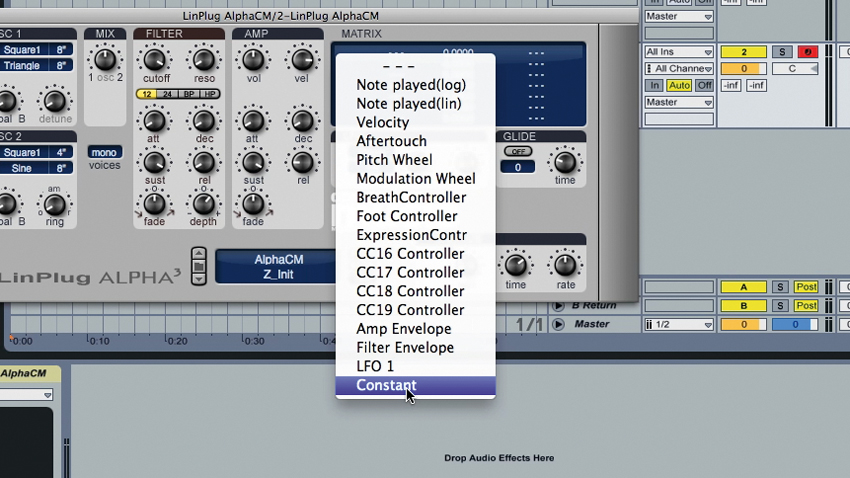Open track 2 Master output dropdown
The width and height of the screenshot is (850, 478).
point(679,102)
